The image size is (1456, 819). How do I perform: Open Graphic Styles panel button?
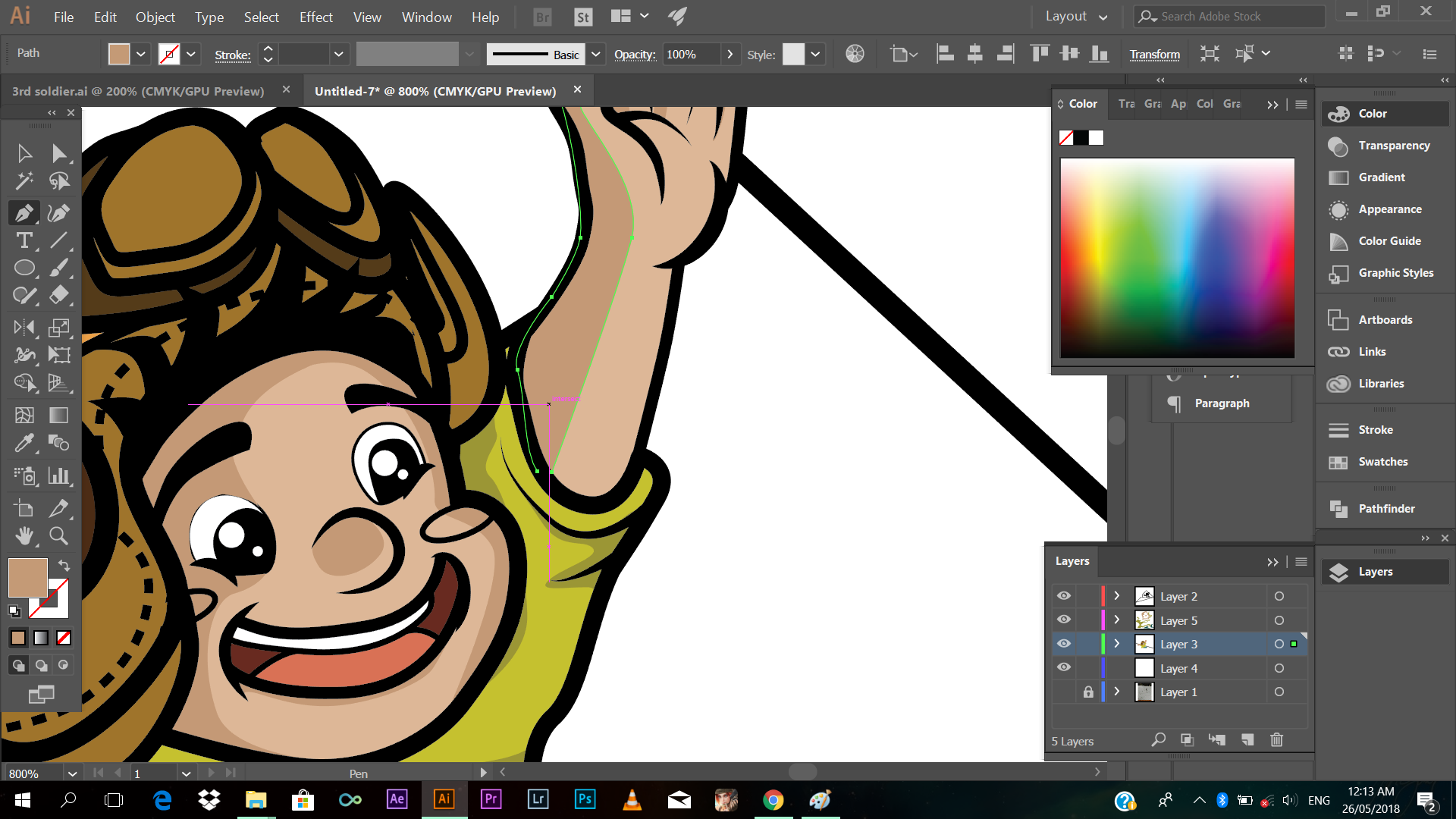(1385, 273)
